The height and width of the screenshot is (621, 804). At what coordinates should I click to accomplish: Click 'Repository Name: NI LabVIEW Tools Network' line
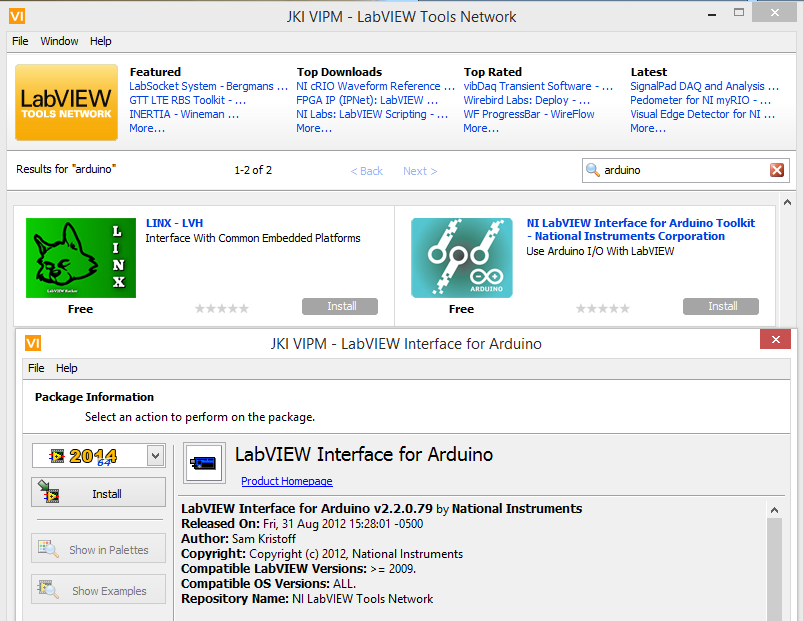307,598
